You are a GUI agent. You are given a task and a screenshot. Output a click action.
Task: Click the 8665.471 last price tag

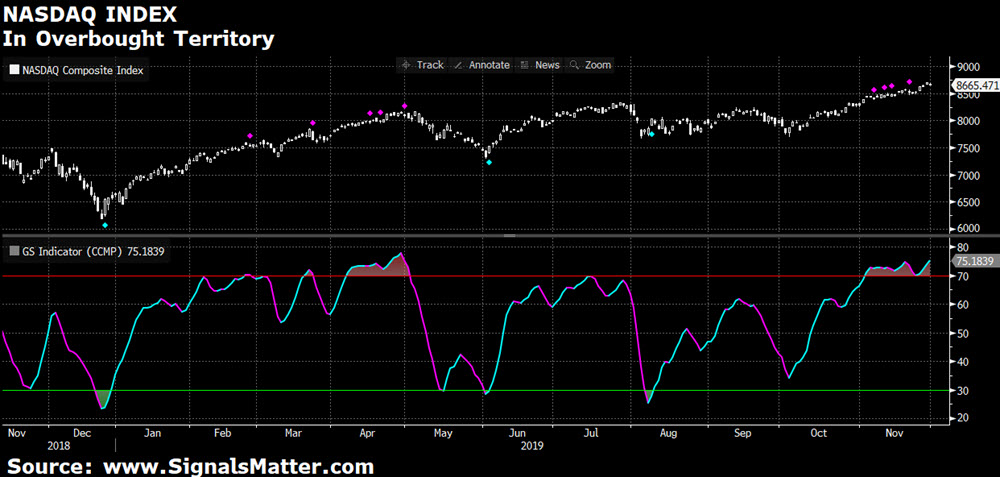(975, 84)
